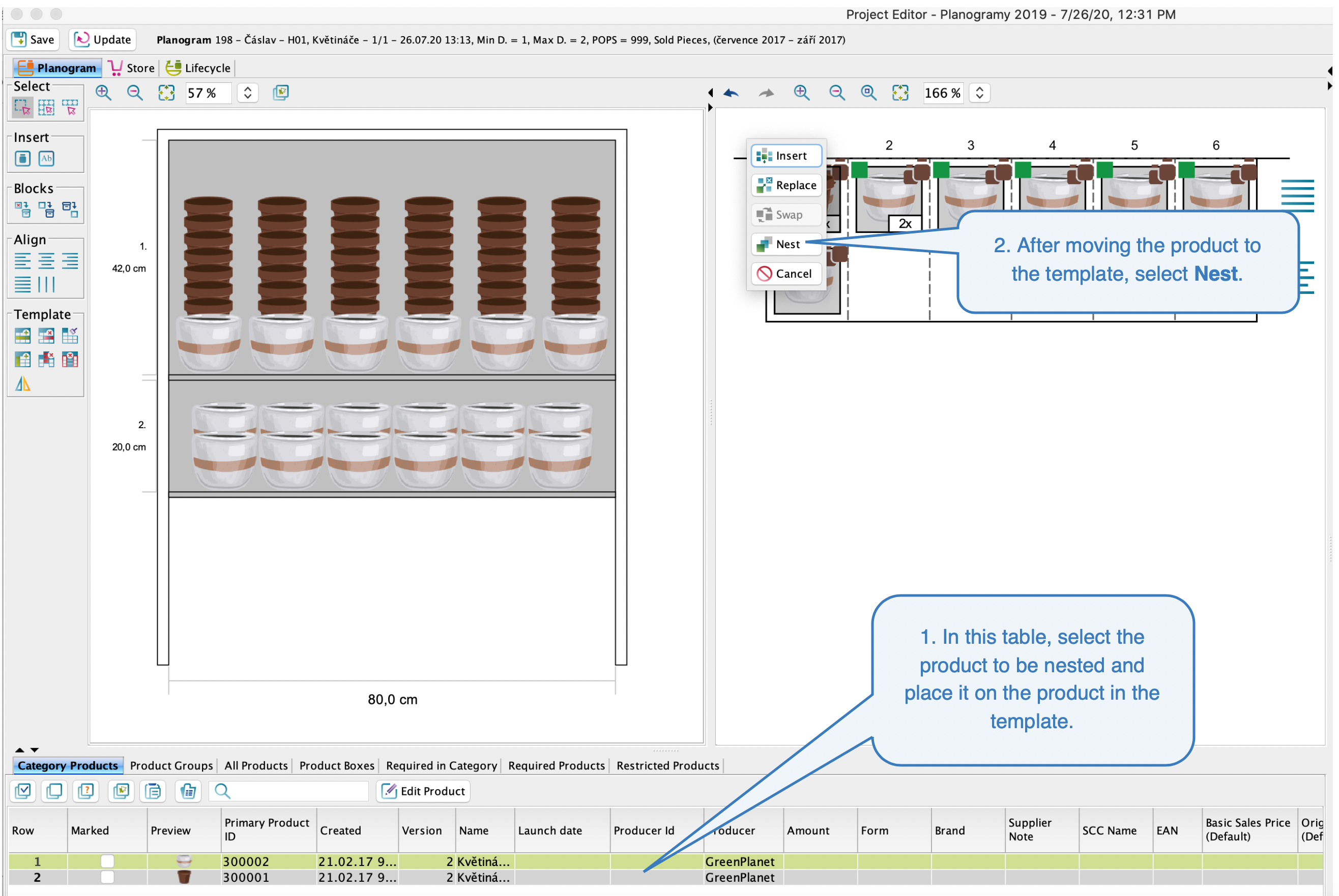Collapse the bottom panel with the down triangle

[x=34, y=750]
